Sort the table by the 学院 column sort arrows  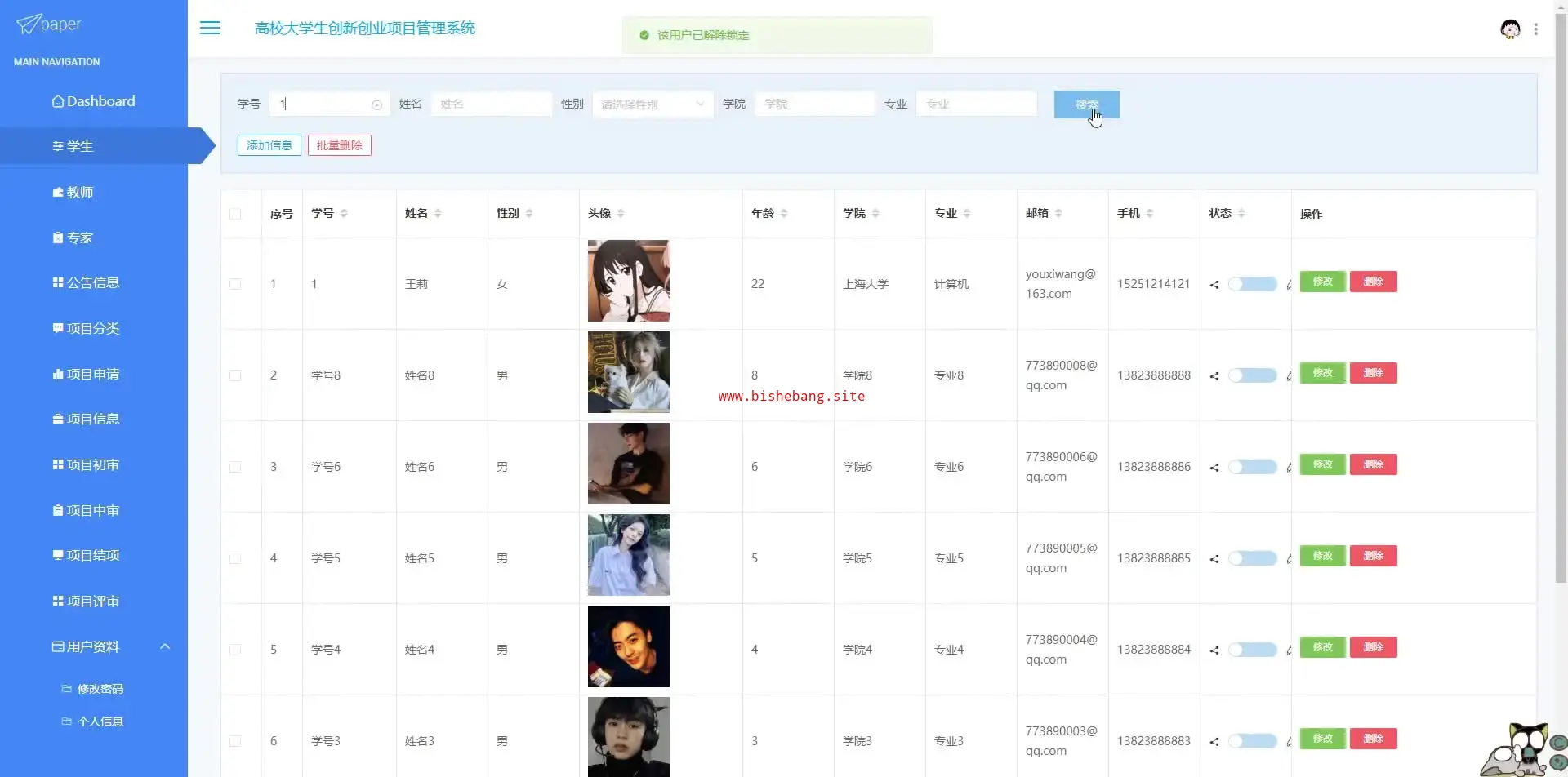(875, 213)
